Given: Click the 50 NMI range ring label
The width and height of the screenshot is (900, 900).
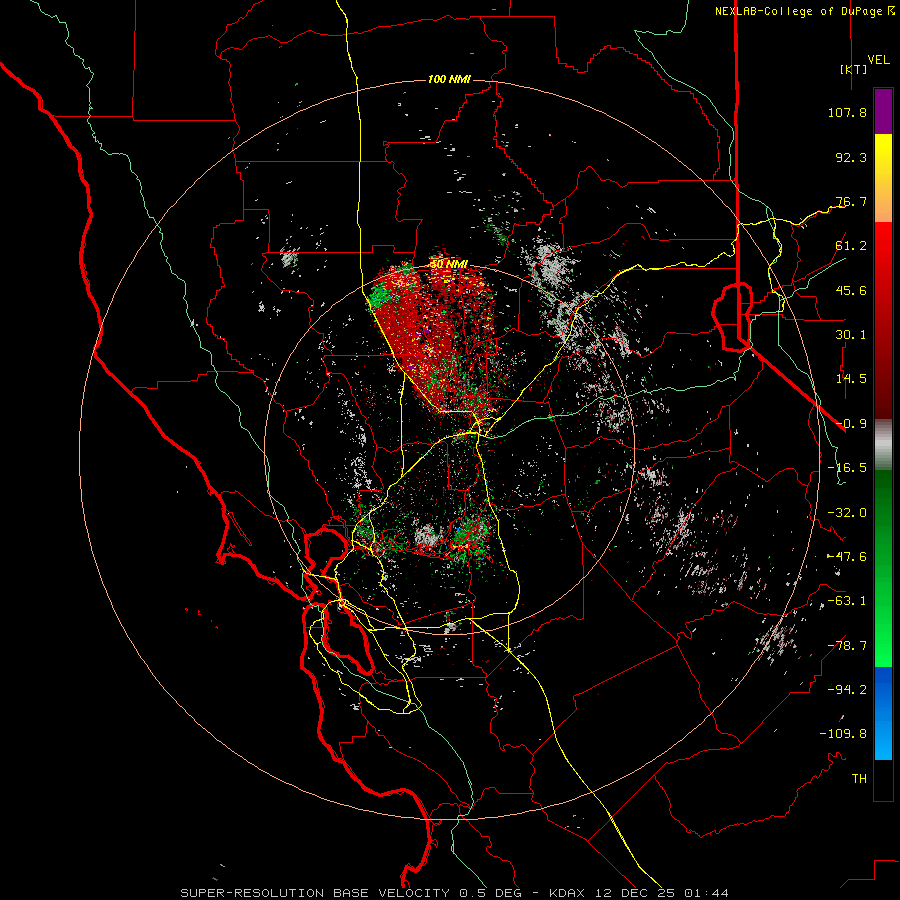Looking at the screenshot, I should (449, 264).
